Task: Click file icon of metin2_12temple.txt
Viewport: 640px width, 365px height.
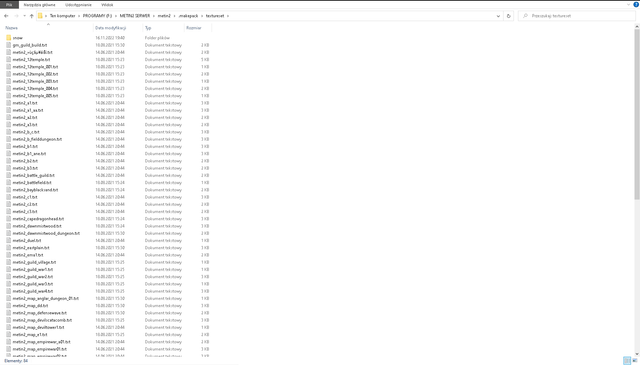Action: [9, 60]
